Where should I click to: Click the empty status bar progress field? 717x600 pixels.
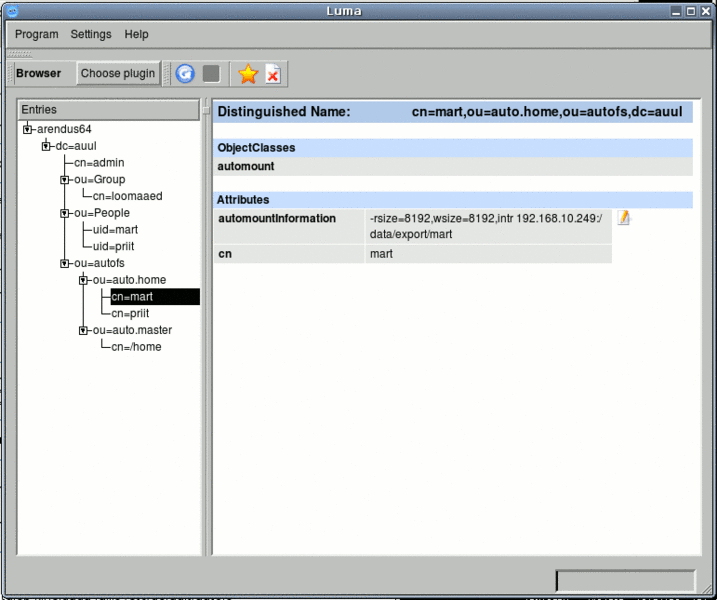[625, 581]
